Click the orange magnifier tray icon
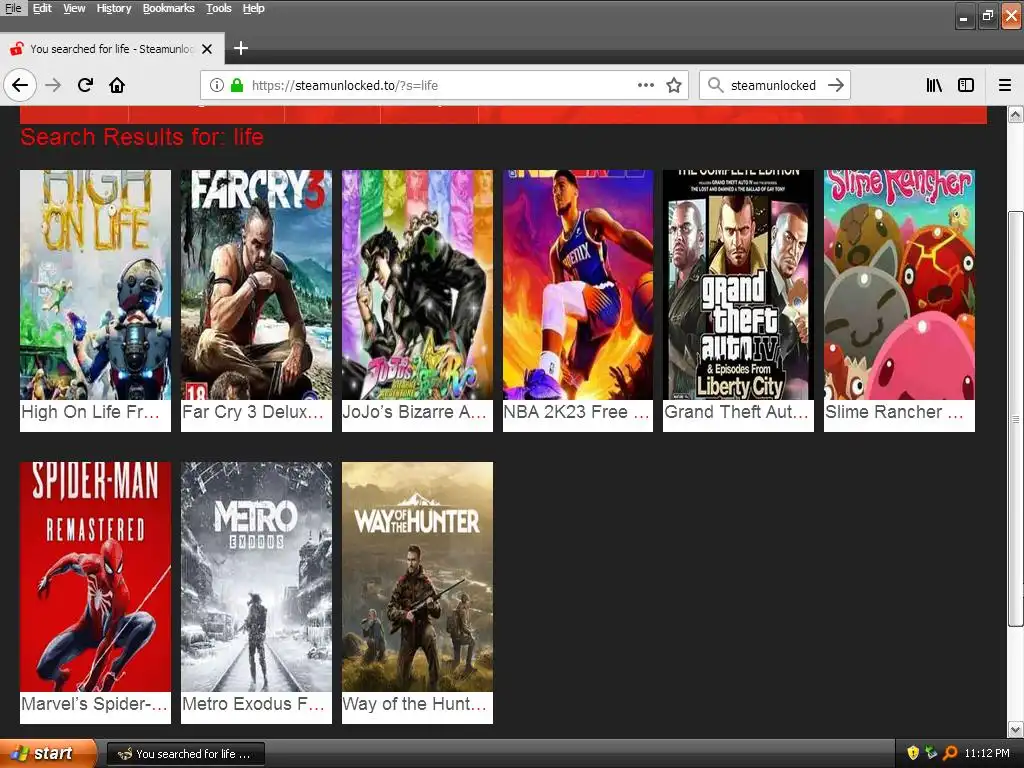Screen dimensions: 1024x768 [950, 753]
